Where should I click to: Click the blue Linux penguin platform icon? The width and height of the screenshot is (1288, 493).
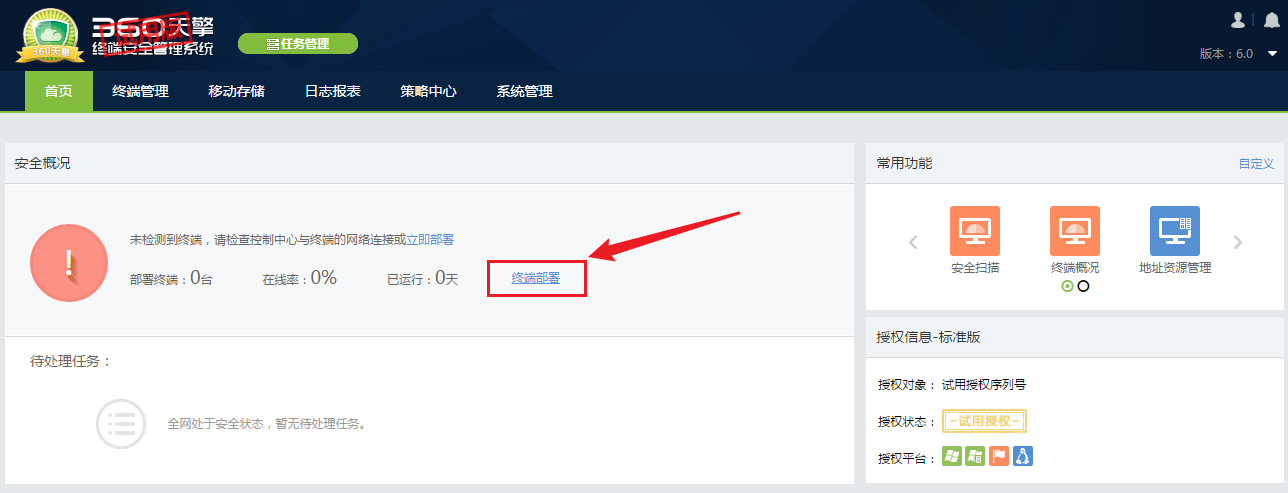1022,457
